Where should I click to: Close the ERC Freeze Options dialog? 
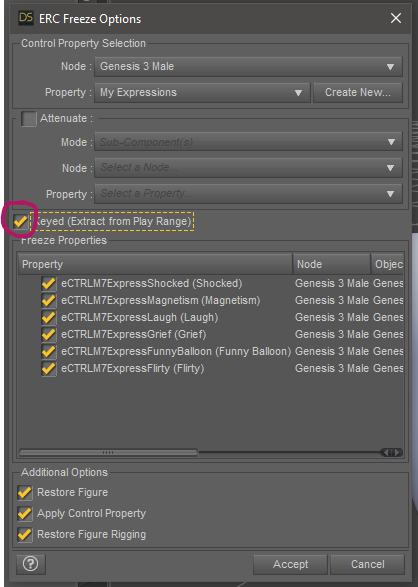396,18
